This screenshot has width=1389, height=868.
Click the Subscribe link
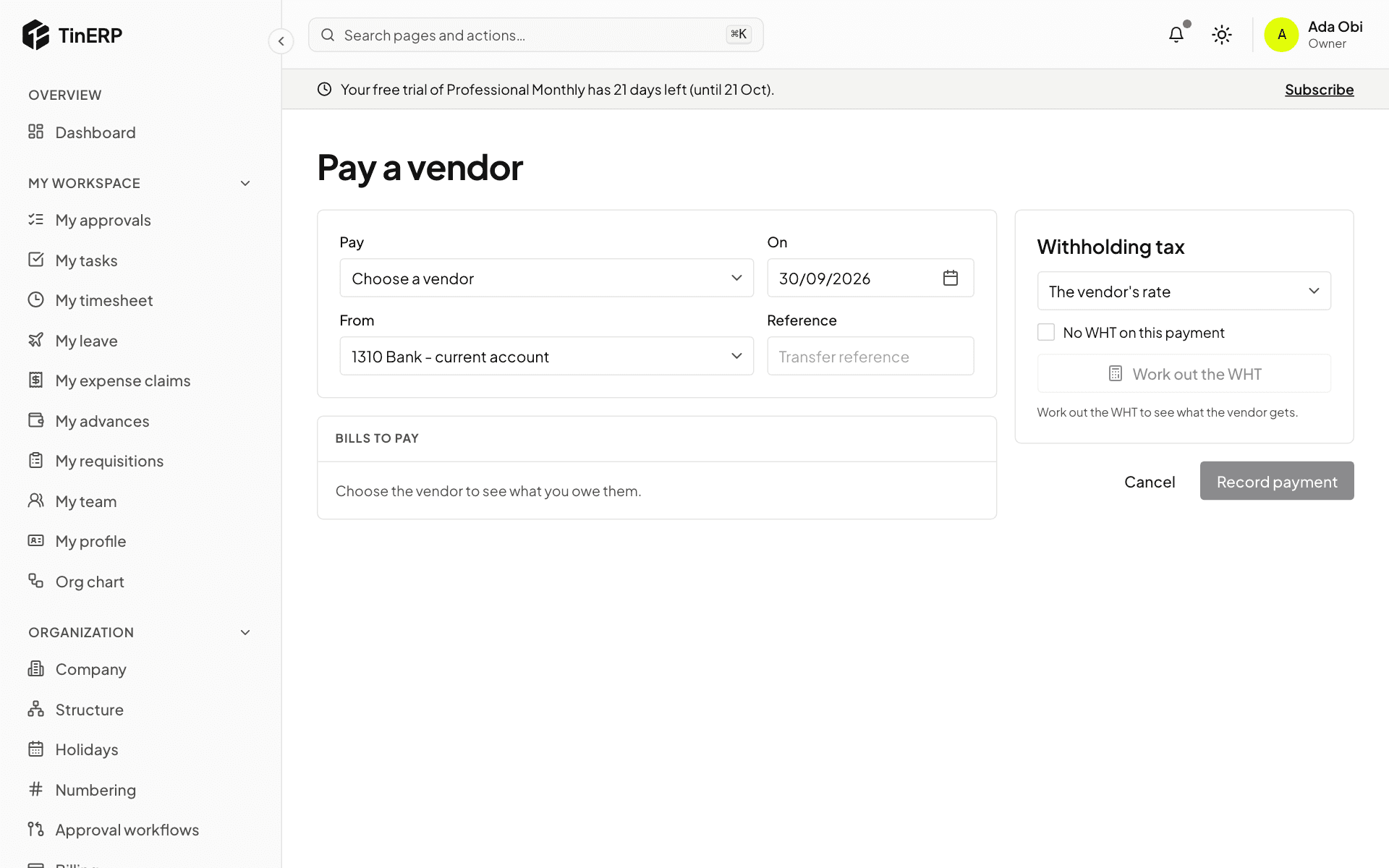point(1319,90)
